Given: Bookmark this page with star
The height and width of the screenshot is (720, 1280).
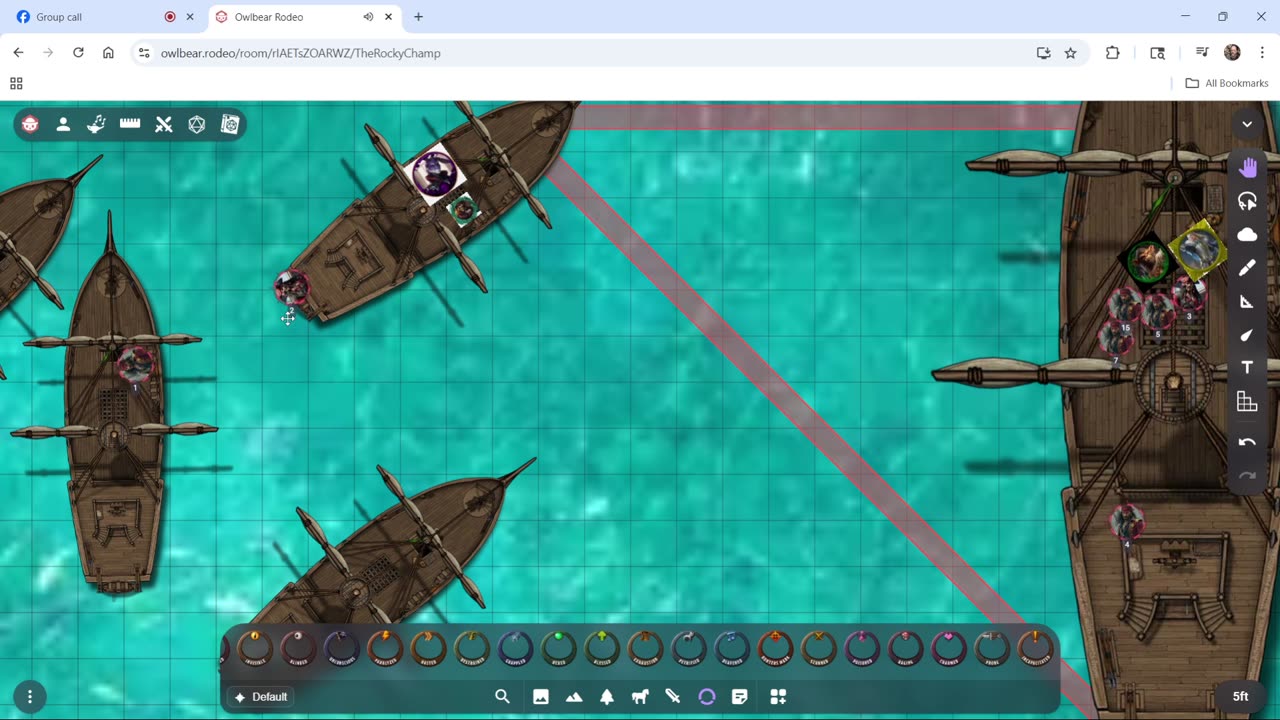Looking at the screenshot, I should pos(1071,53).
